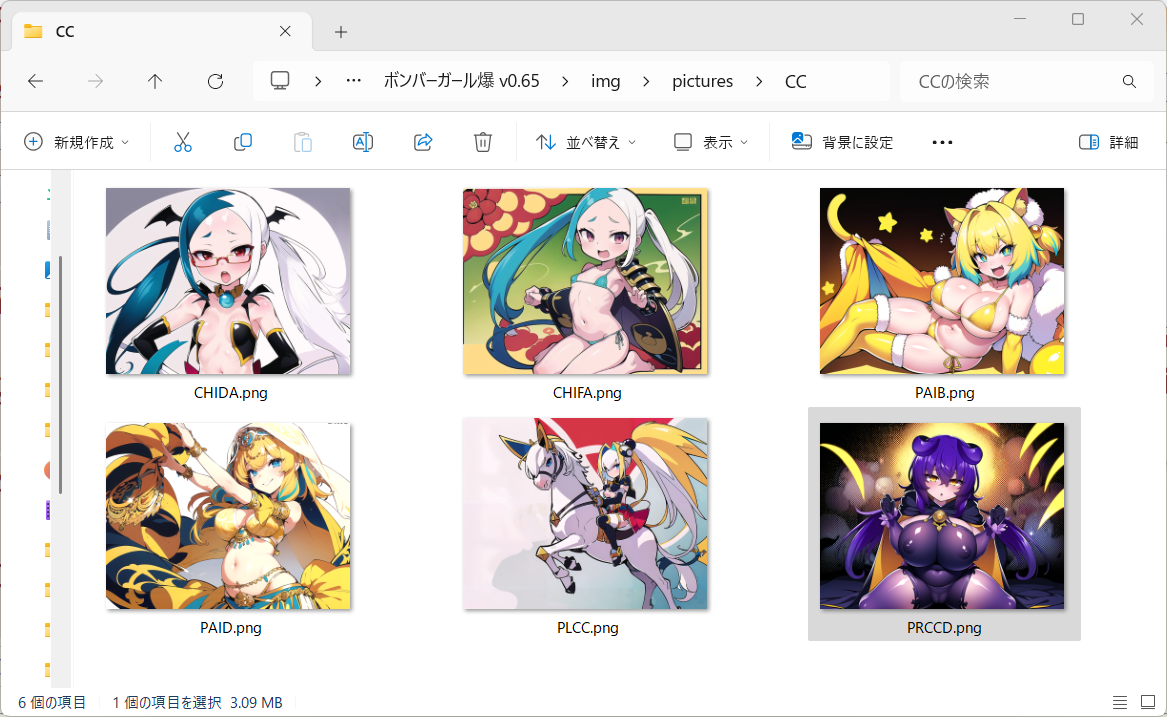Click the forward navigation arrow
This screenshot has width=1167, height=717.
[95, 81]
